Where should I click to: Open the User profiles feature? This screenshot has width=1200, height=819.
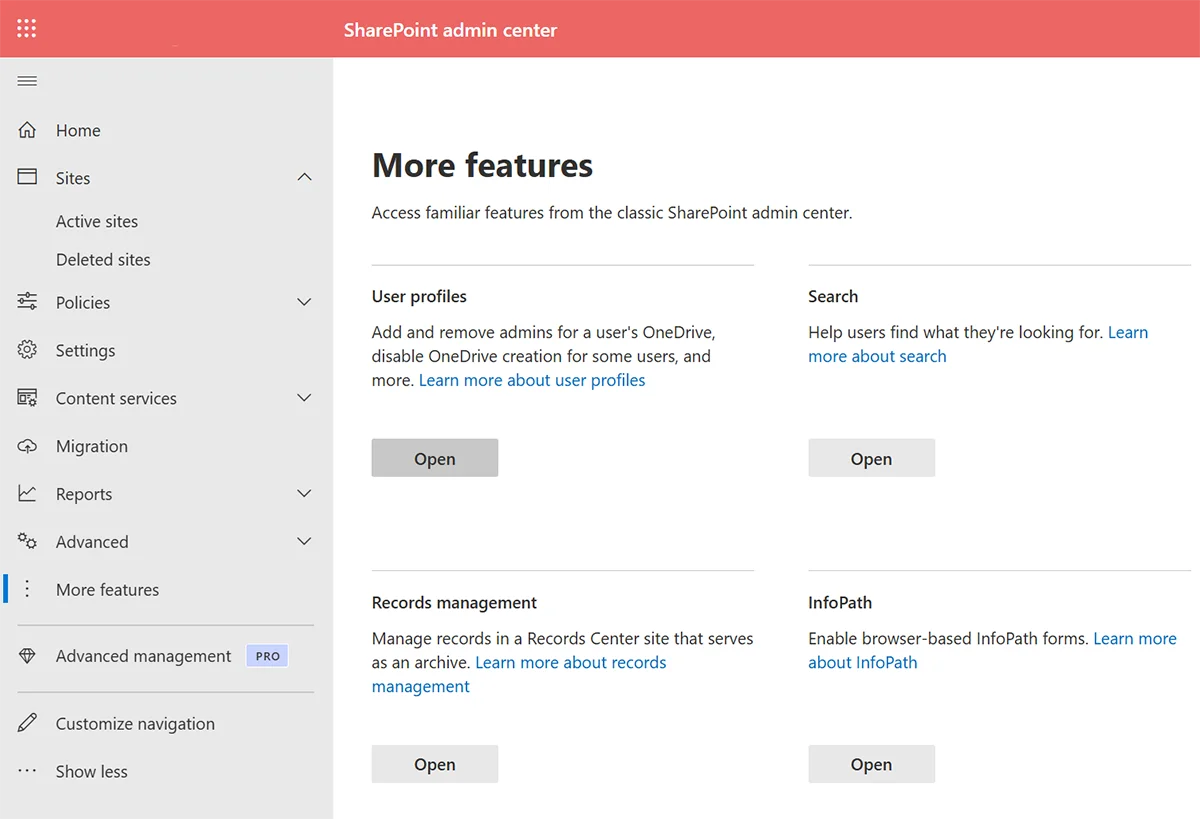(x=434, y=458)
